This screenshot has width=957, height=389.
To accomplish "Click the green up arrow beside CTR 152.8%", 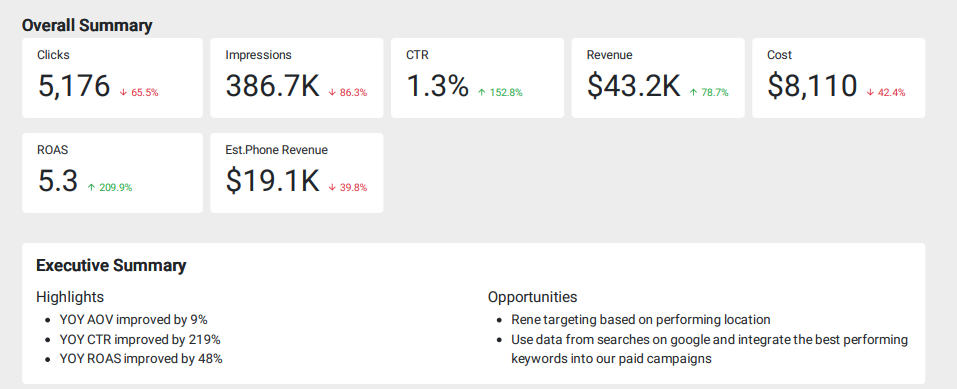I will point(482,93).
